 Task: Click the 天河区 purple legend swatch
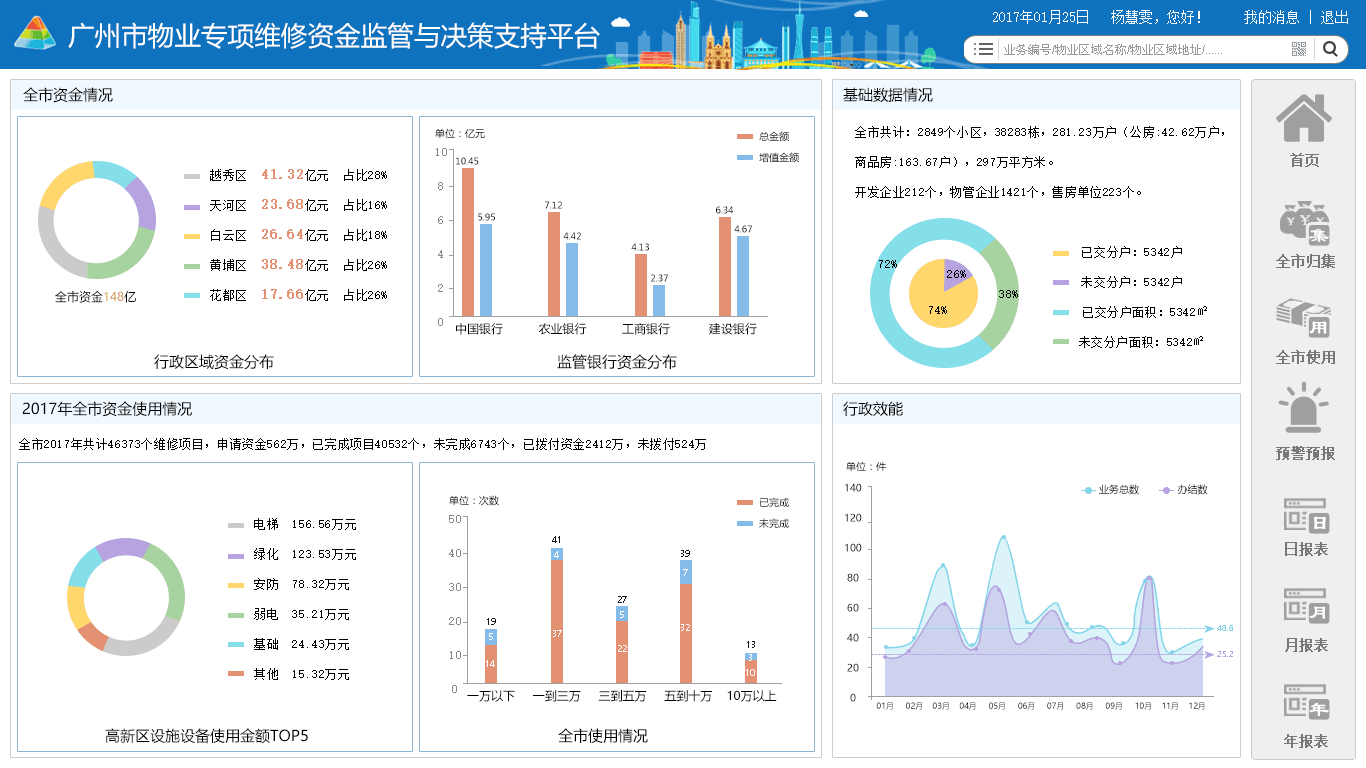(x=192, y=206)
